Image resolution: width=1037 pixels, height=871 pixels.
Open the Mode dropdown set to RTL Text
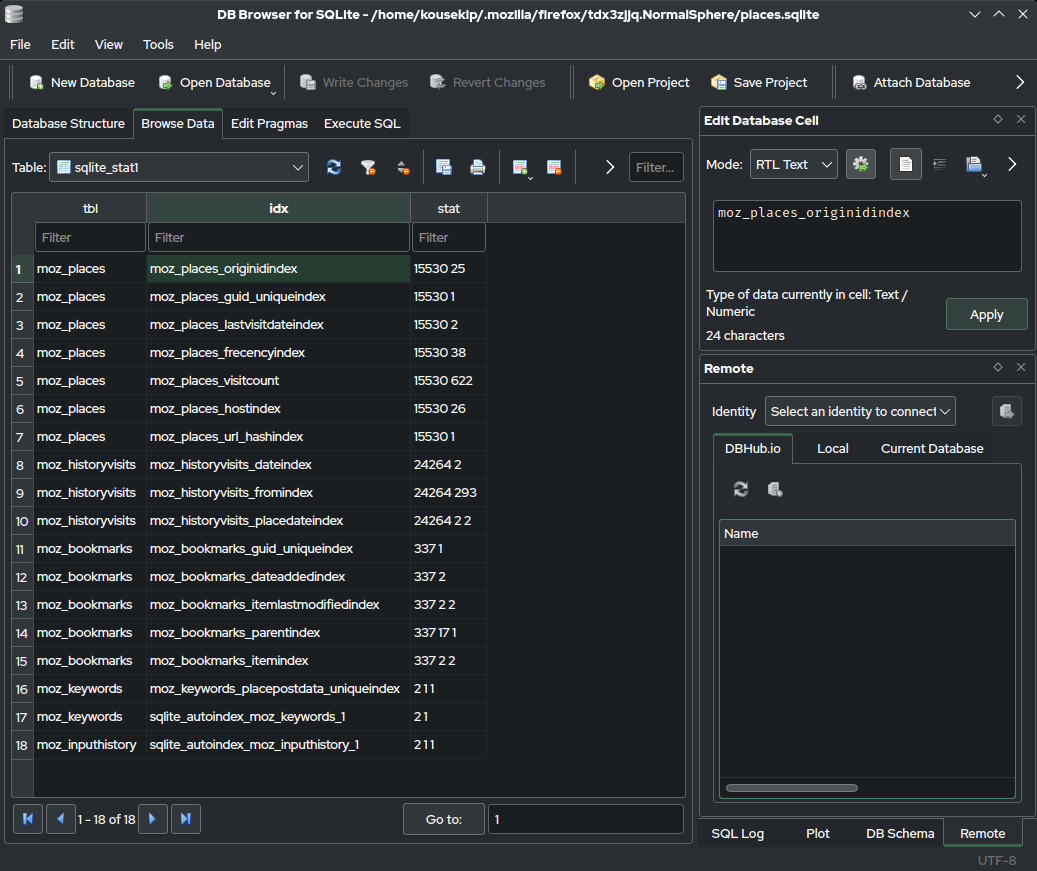click(794, 164)
